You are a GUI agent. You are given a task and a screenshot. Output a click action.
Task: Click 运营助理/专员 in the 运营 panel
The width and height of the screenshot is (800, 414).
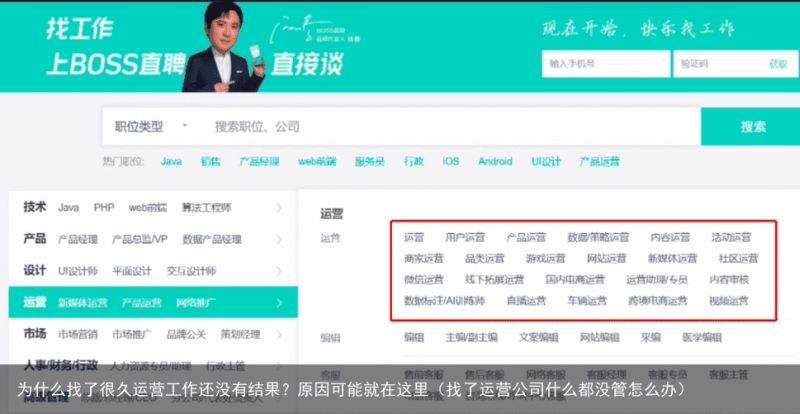pos(657,279)
